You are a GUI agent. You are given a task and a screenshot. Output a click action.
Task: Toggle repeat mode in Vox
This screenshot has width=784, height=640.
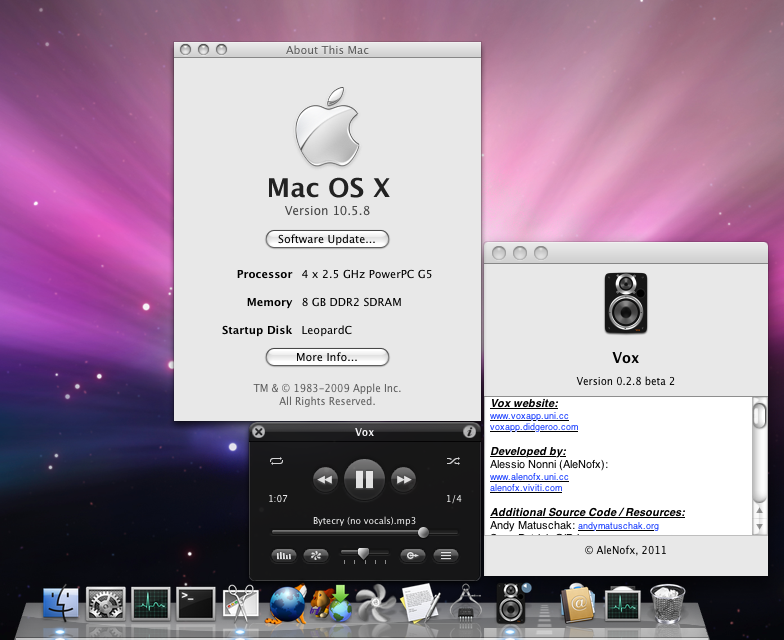coord(277,461)
